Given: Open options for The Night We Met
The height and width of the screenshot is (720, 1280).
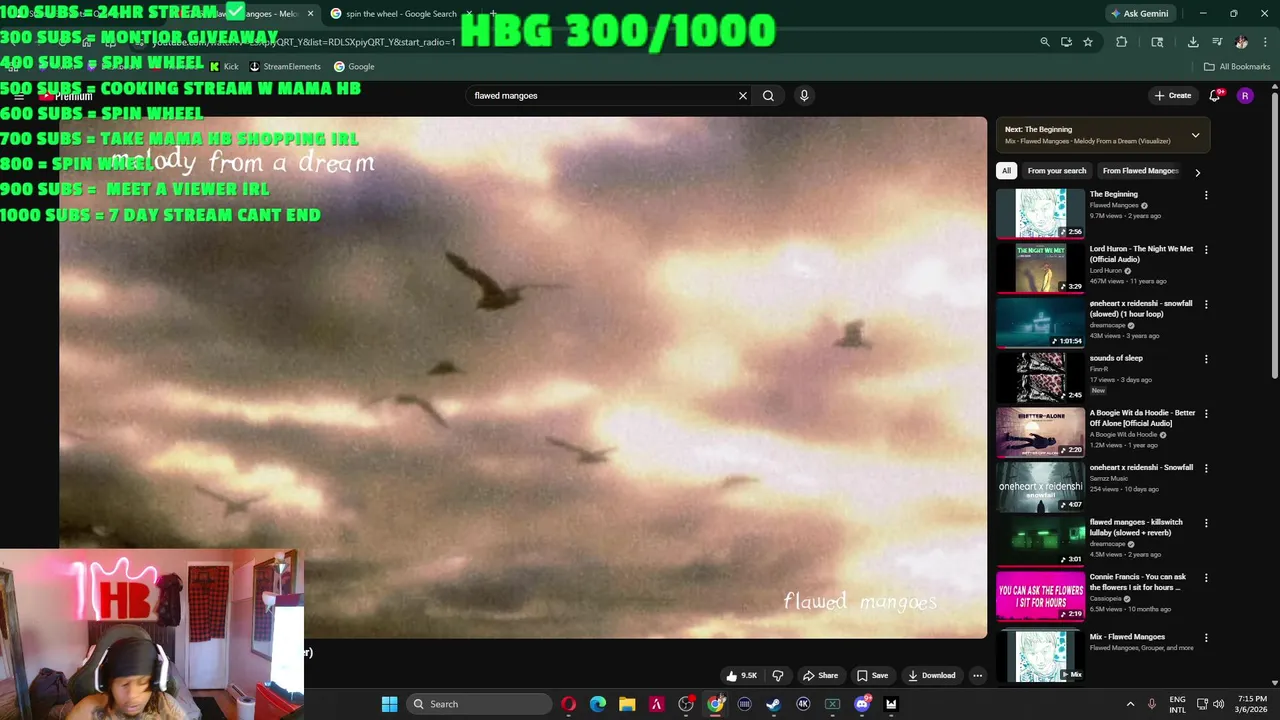Looking at the screenshot, I should coord(1206,250).
